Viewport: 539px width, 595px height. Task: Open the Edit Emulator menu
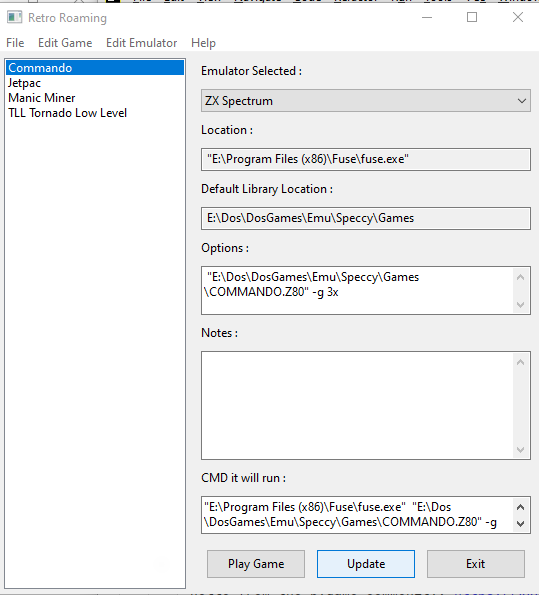click(x=142, y=43)
